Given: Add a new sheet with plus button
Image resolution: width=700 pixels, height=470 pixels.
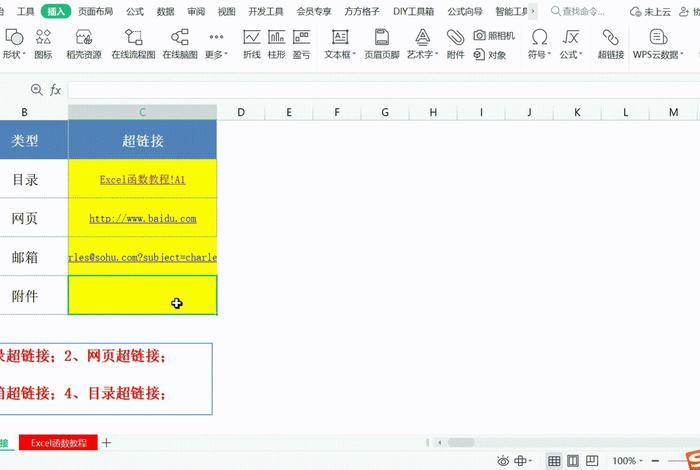Looking at the screenshot, I should pyautogui.click(x=106, y=443).
